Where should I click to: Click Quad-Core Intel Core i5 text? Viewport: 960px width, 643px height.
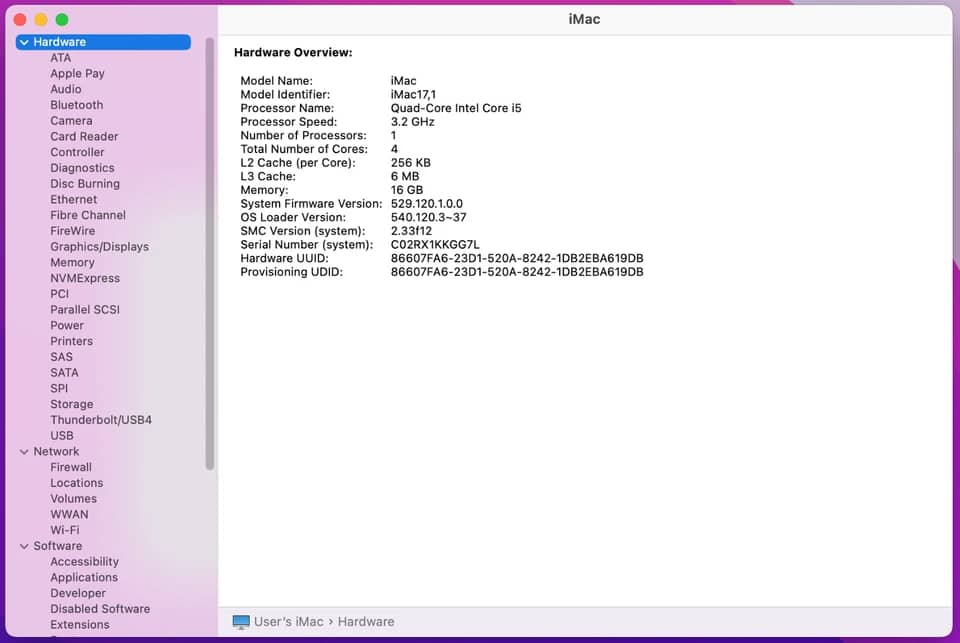pos(456,108)
